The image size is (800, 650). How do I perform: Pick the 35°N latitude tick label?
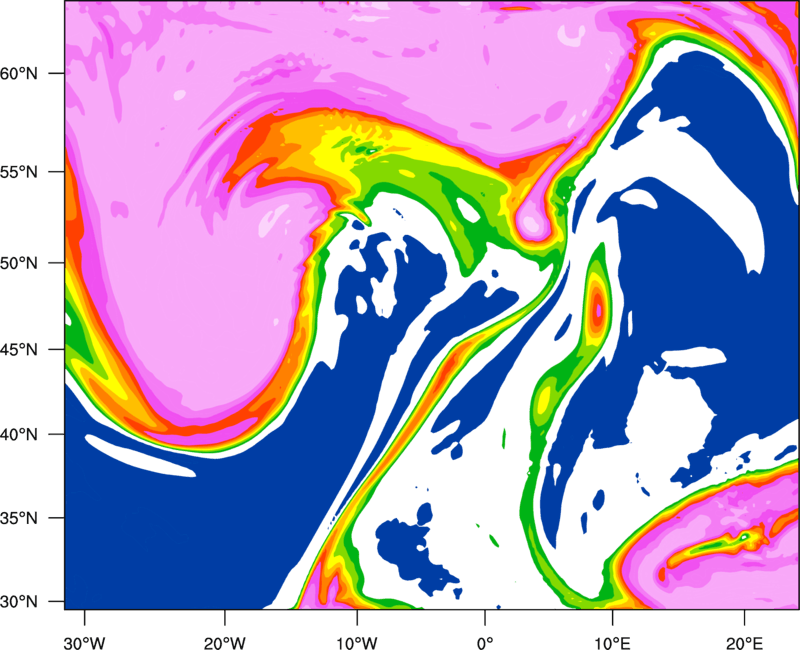click(19, 518)
